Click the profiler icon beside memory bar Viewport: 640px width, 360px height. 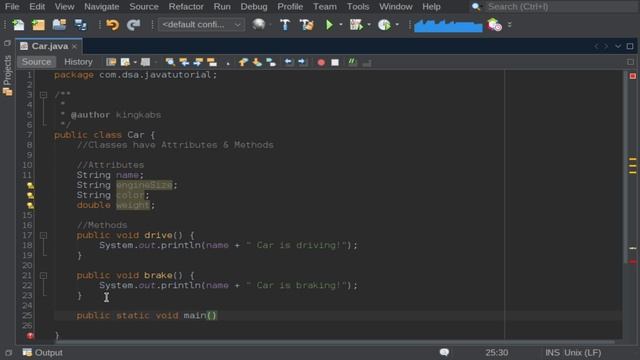[x=494, y=25]
